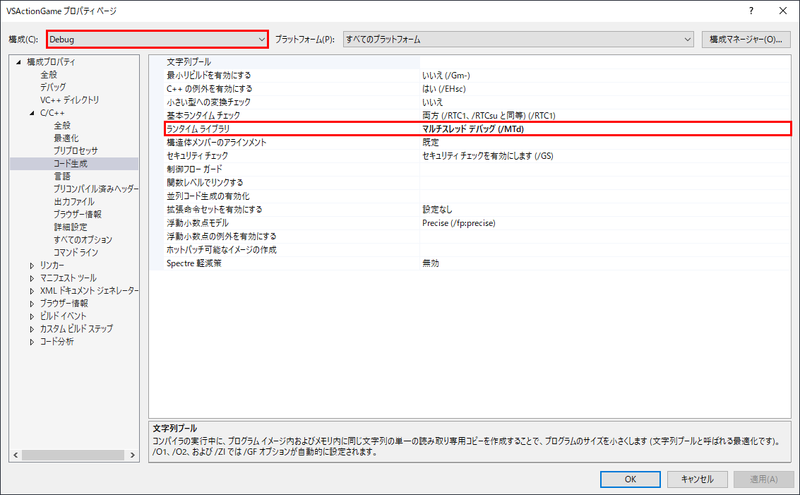This screenshot has width=800, height=495.
Task: Select ホットパッチ可能なイメージの作成 property
Action: pos(221,250)
